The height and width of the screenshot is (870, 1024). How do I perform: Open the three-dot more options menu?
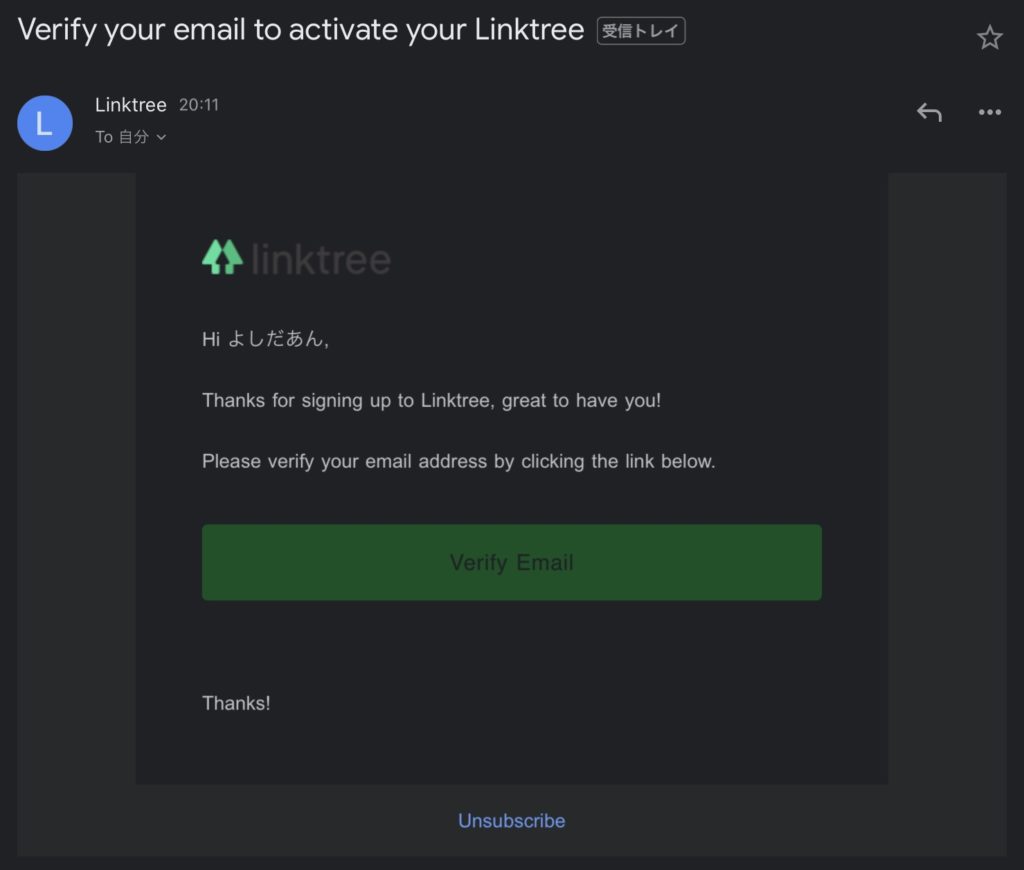tap(989, 112)
